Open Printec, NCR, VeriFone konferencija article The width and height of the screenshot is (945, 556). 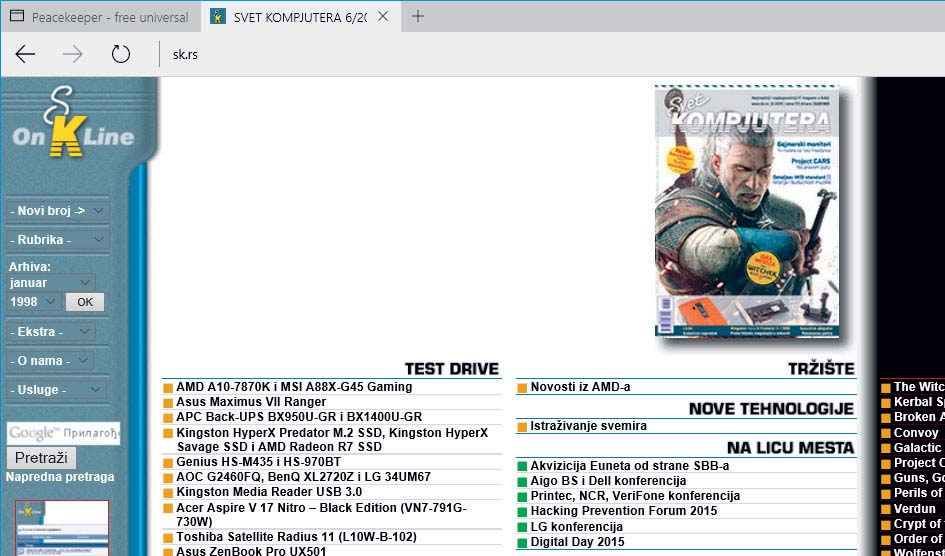(635, 496)
